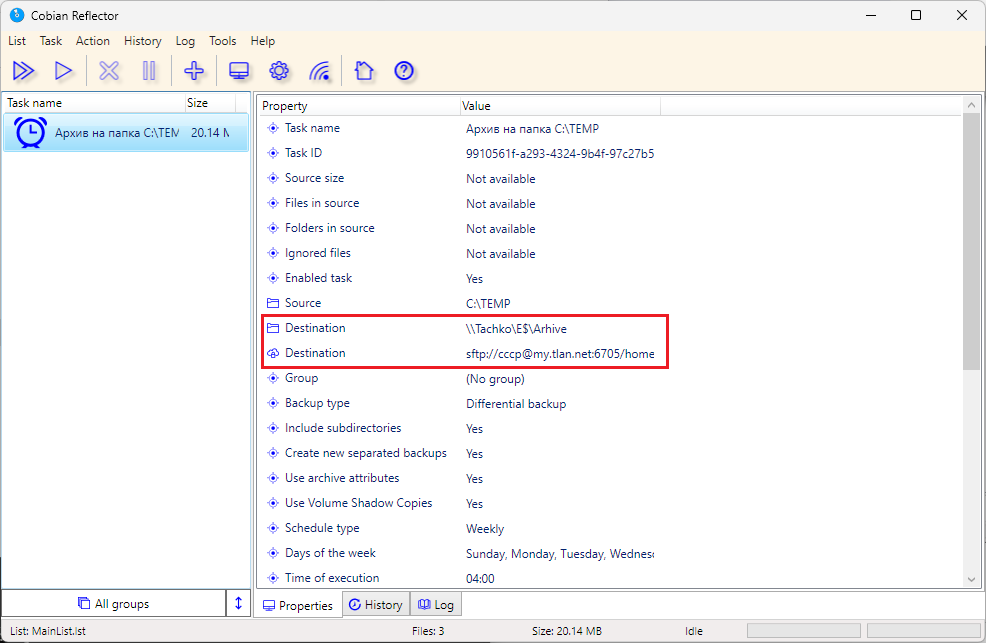Click the abort task X icon

tap(109, 71)
